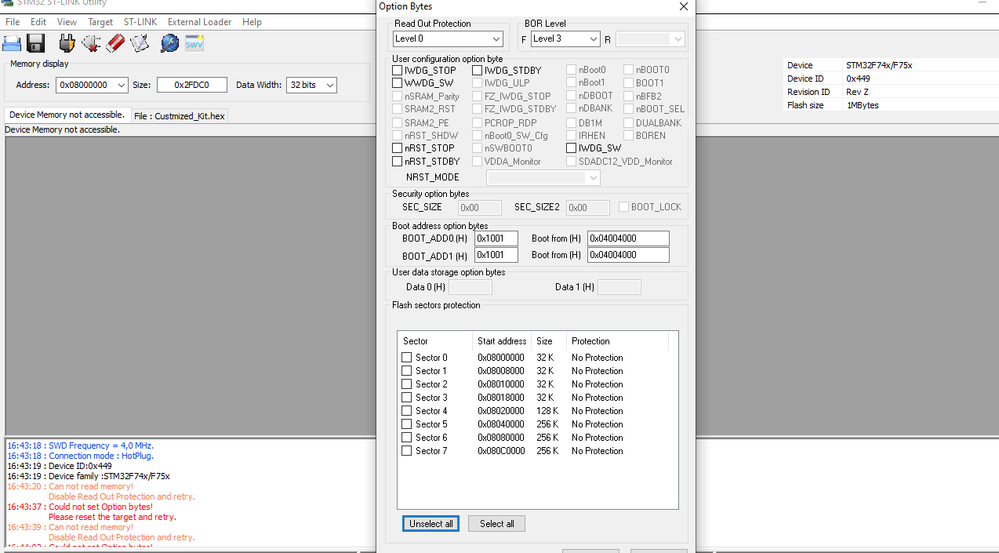Open the Edit menu
This screenshot has height=553, width=999.
[38, 22]
